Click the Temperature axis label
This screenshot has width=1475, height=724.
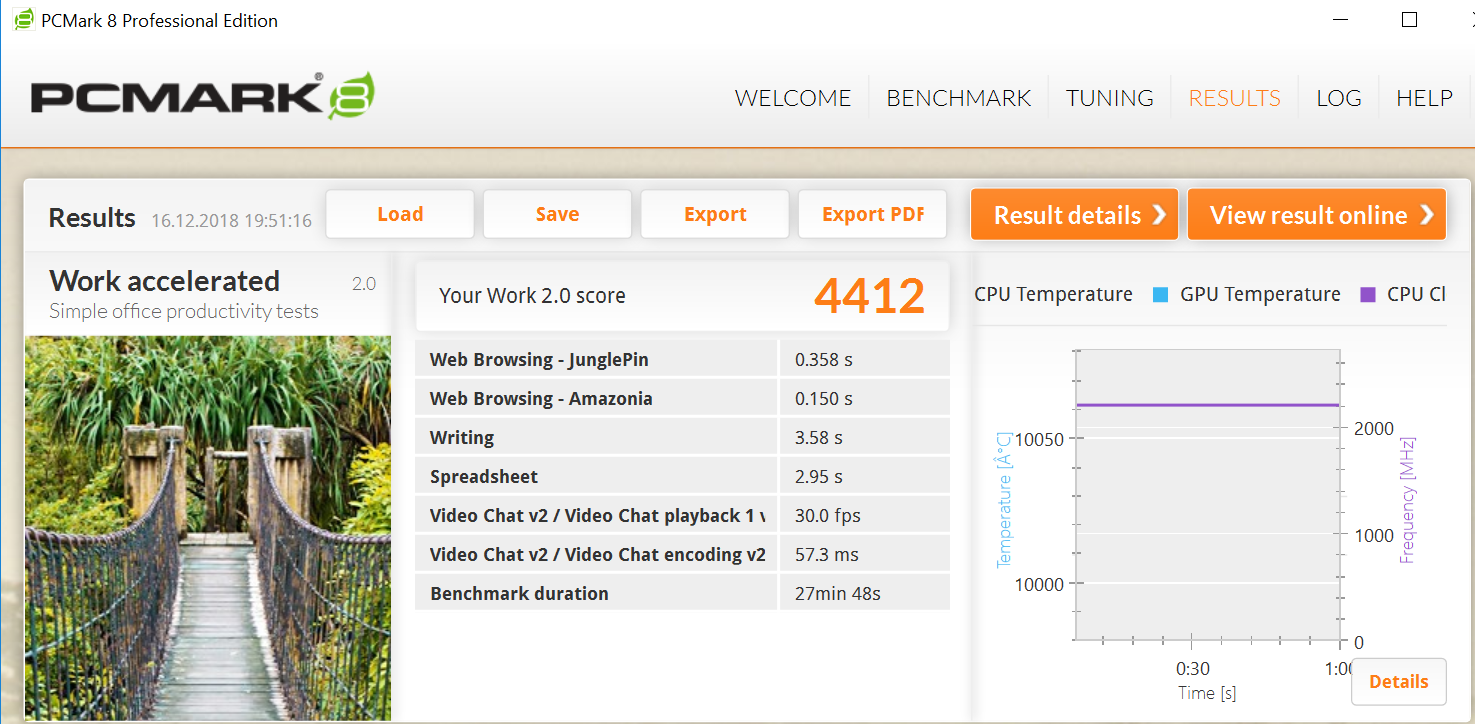(x=1005, y=502)
